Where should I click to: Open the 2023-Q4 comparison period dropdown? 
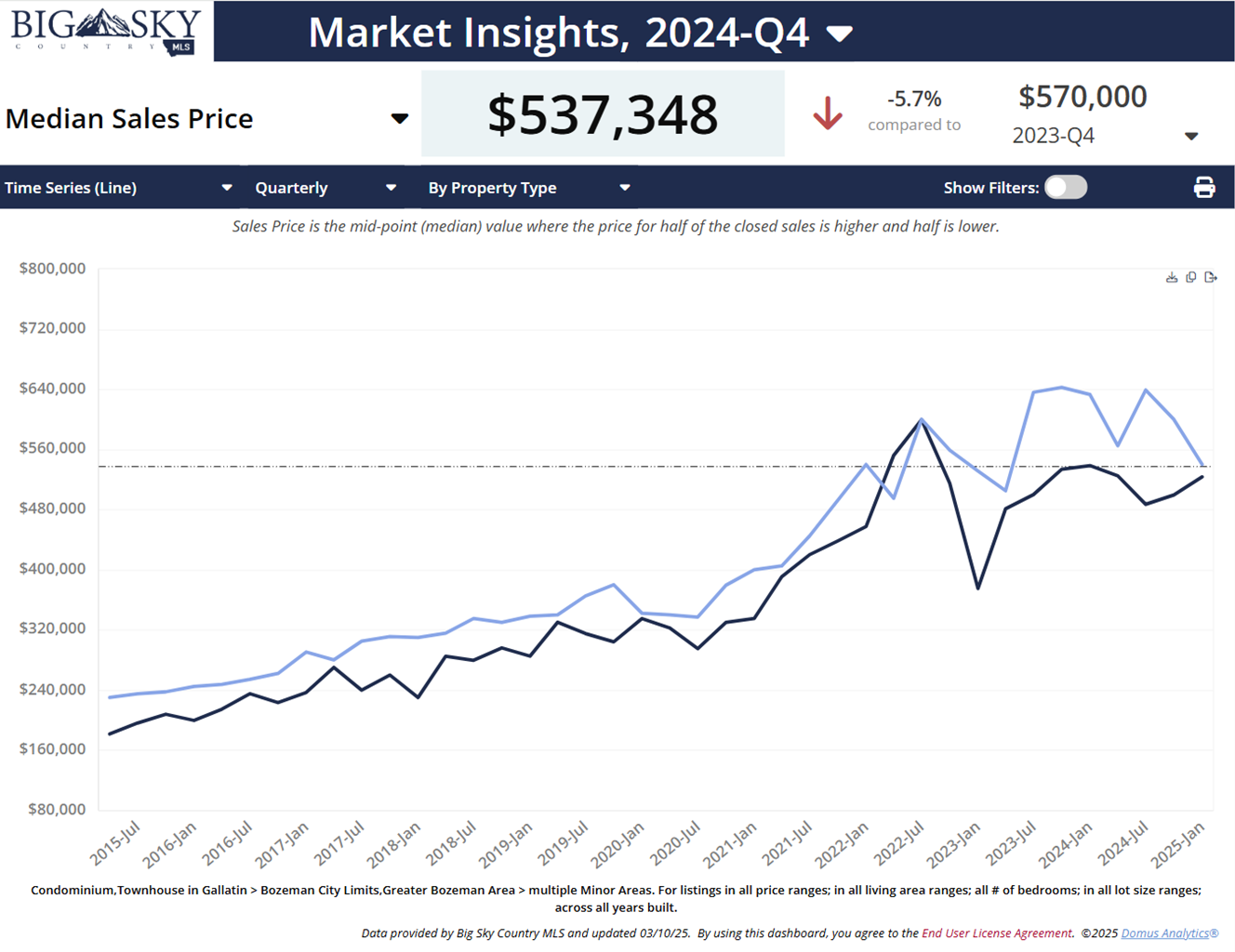point(1190,137)
